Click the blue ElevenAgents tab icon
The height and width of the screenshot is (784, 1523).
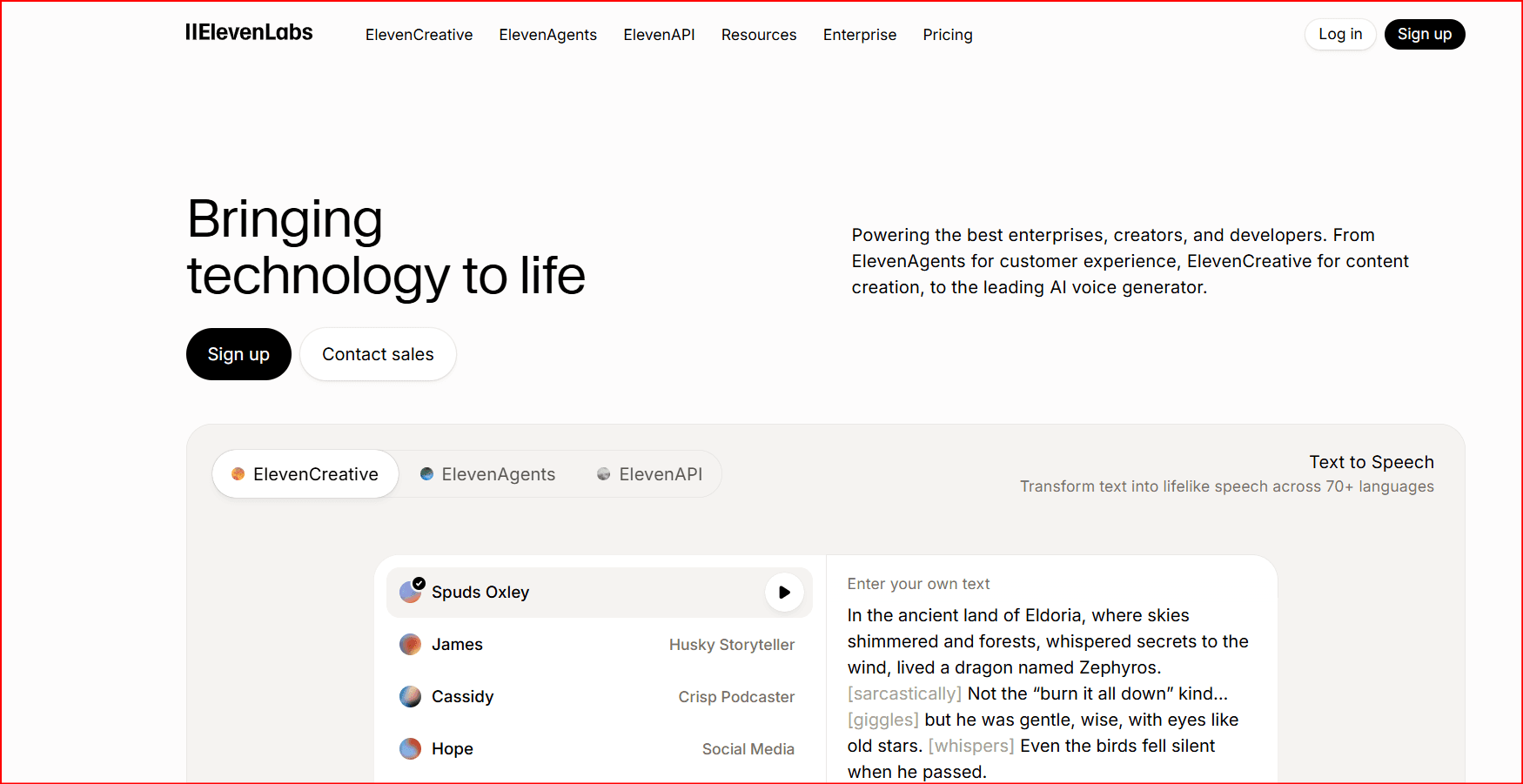click(x=426, y=474)
